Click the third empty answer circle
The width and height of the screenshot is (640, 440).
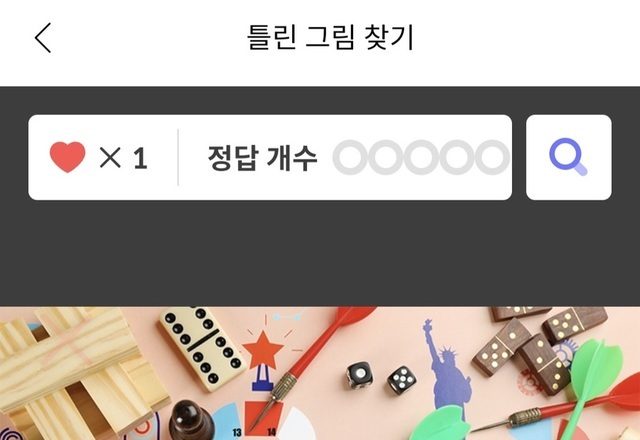tap(421, 157)
